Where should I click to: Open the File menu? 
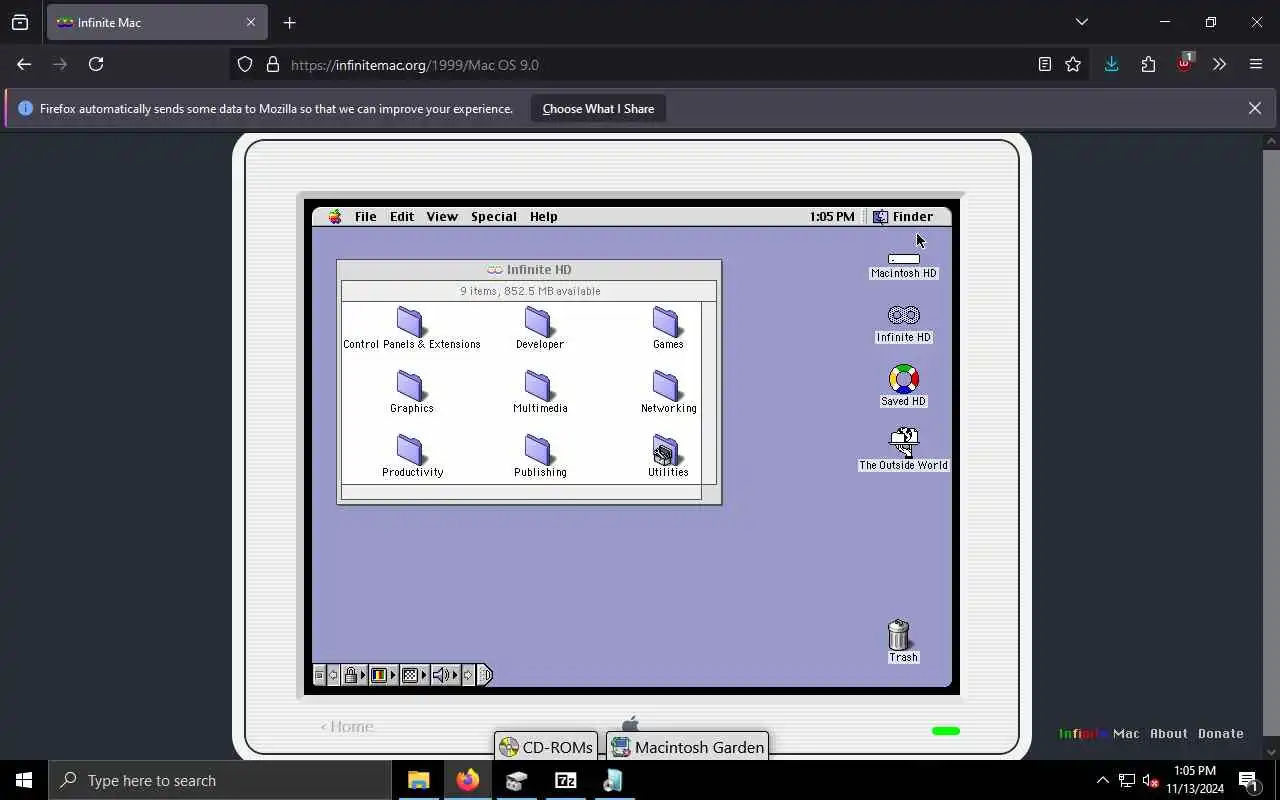click(x=366, y=216)
